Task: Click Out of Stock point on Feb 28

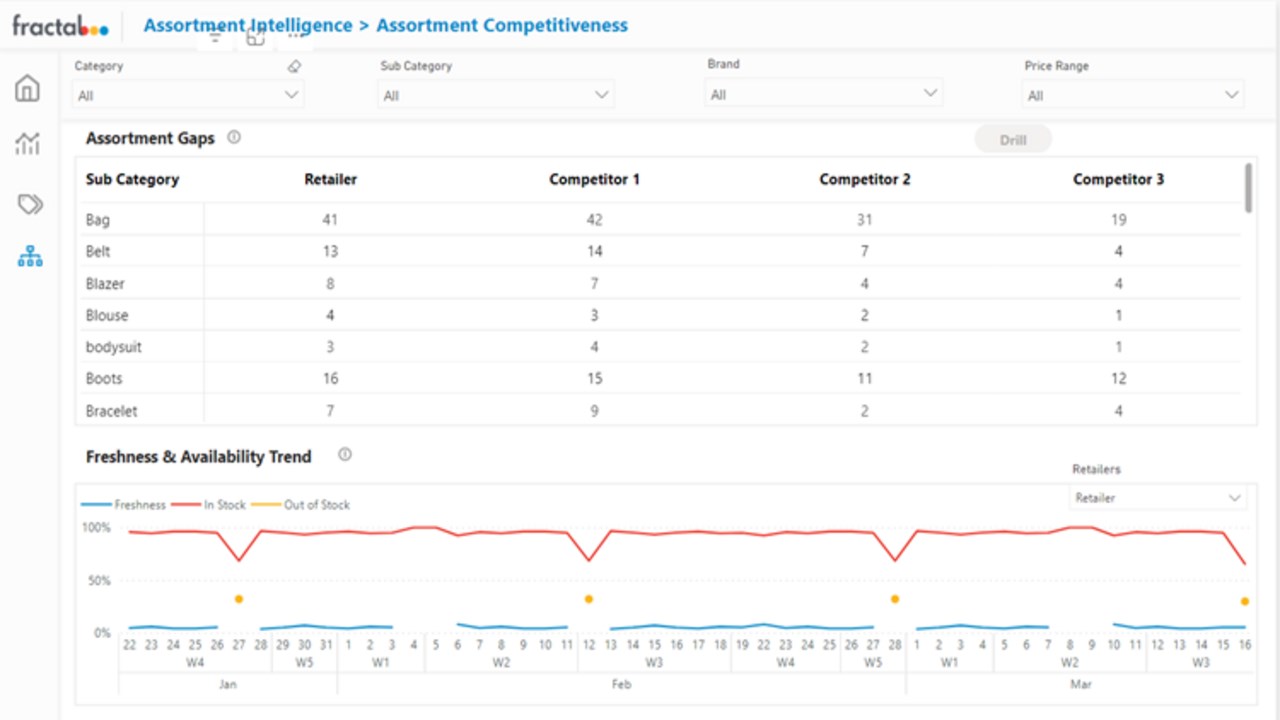Action: [895, 599]
